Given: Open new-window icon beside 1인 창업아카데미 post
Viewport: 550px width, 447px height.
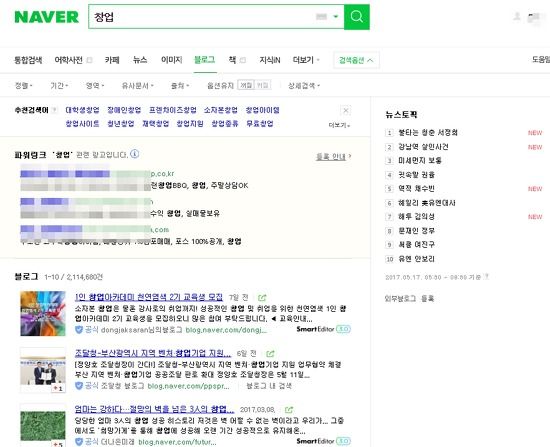Looking at the screenshot, I should [x=262, y=298].
